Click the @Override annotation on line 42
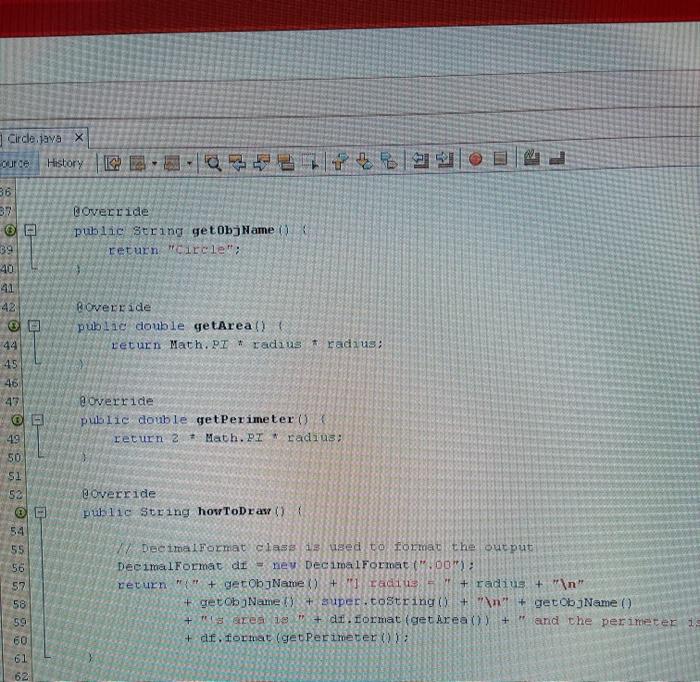The width and height of the screenshot is (700, 682). click(113, 307)
